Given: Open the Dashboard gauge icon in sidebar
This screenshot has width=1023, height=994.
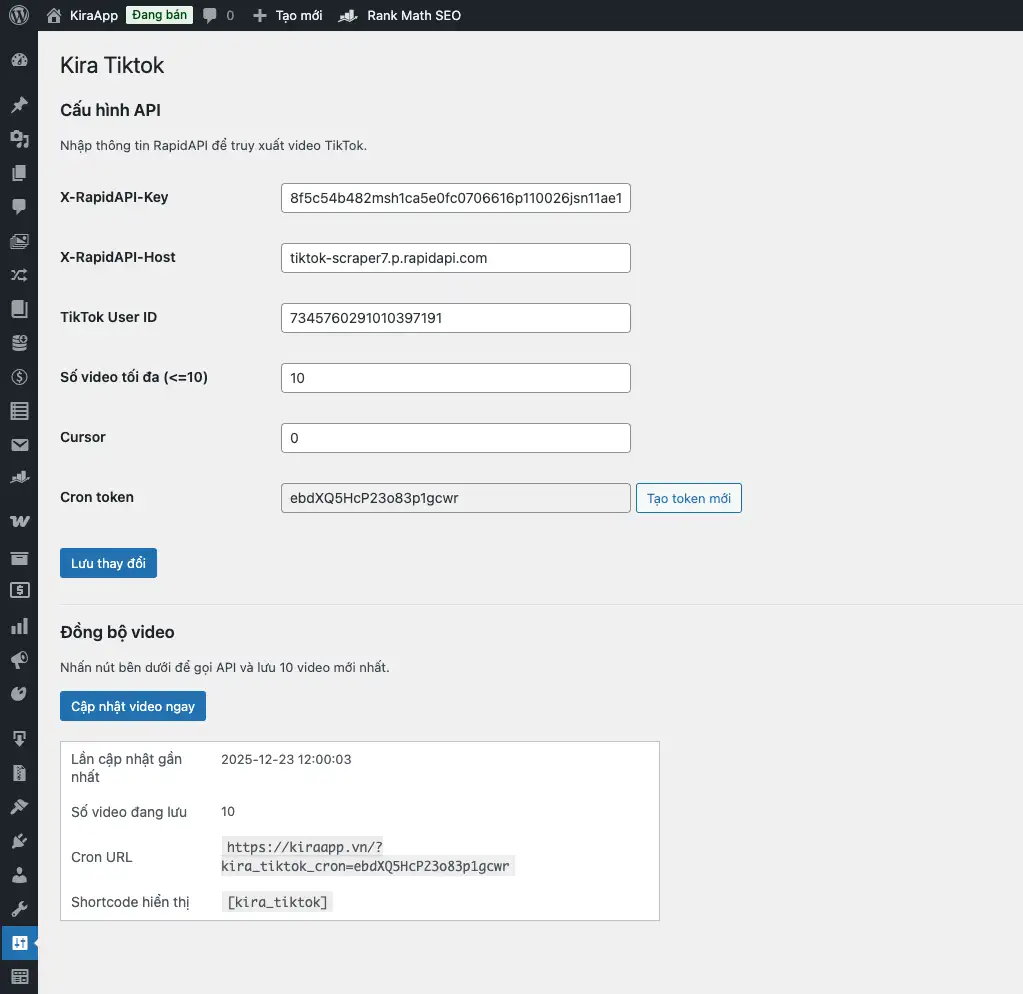Looking at the screenshot, I should tap(19, 61).
